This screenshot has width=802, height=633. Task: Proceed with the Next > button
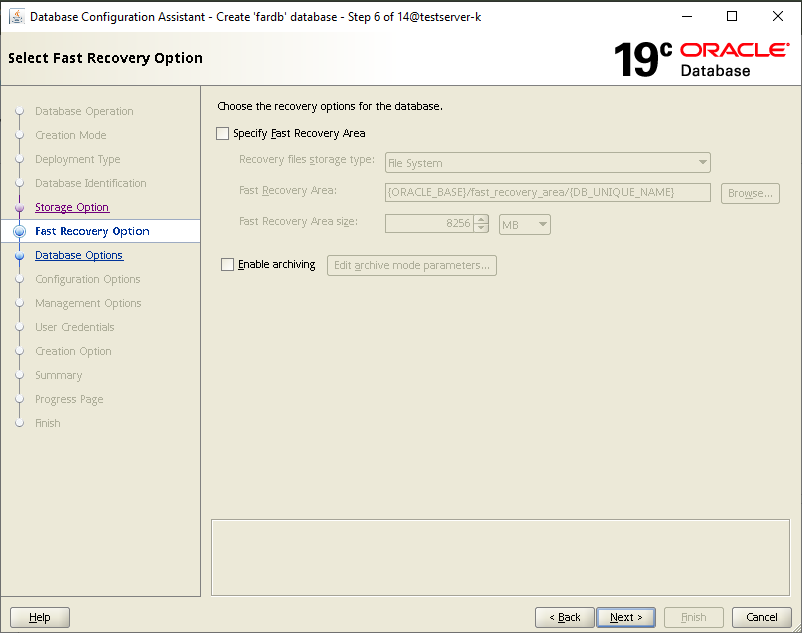coord(626,617)
